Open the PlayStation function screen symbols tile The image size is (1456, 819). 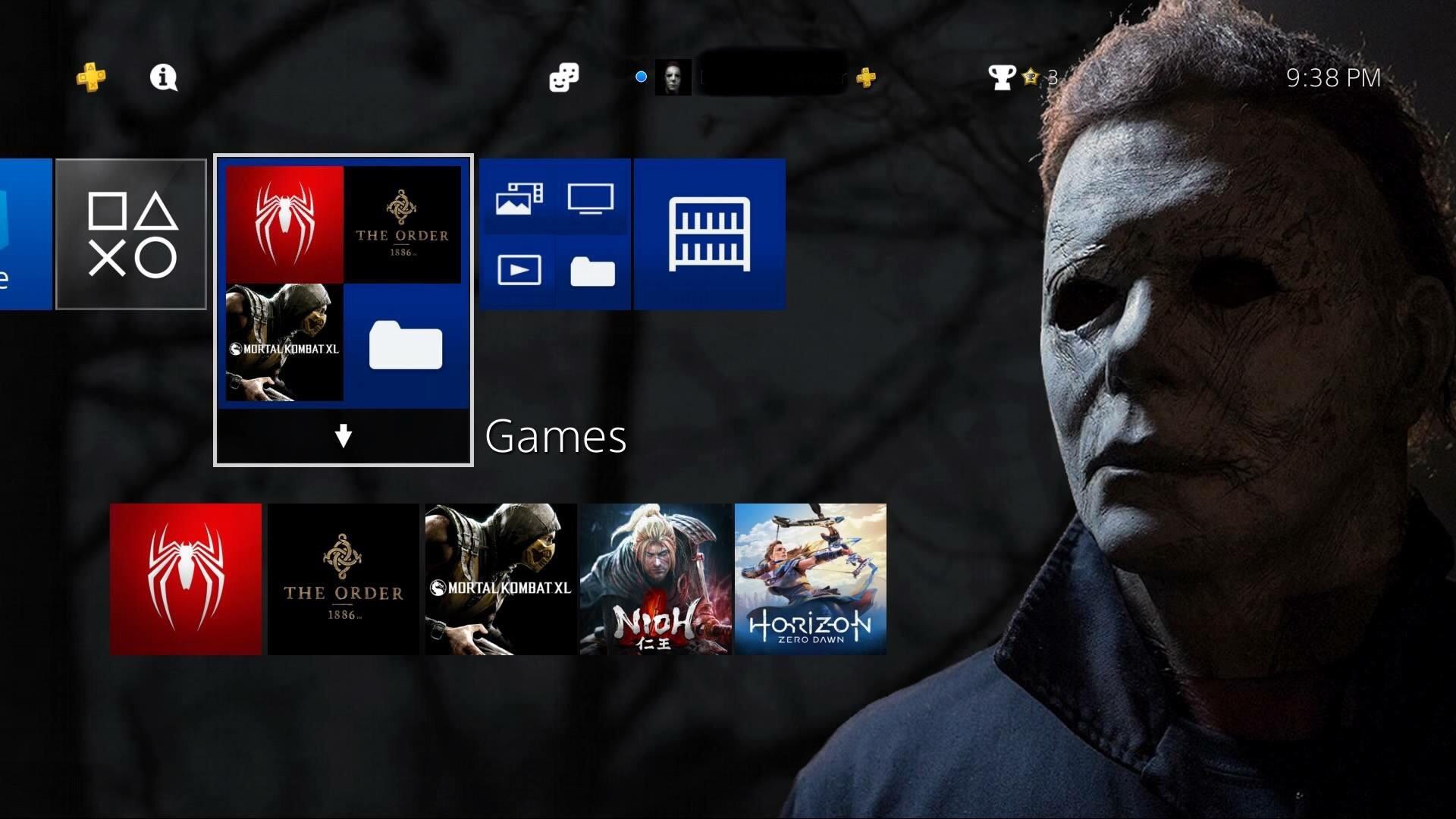131,233
